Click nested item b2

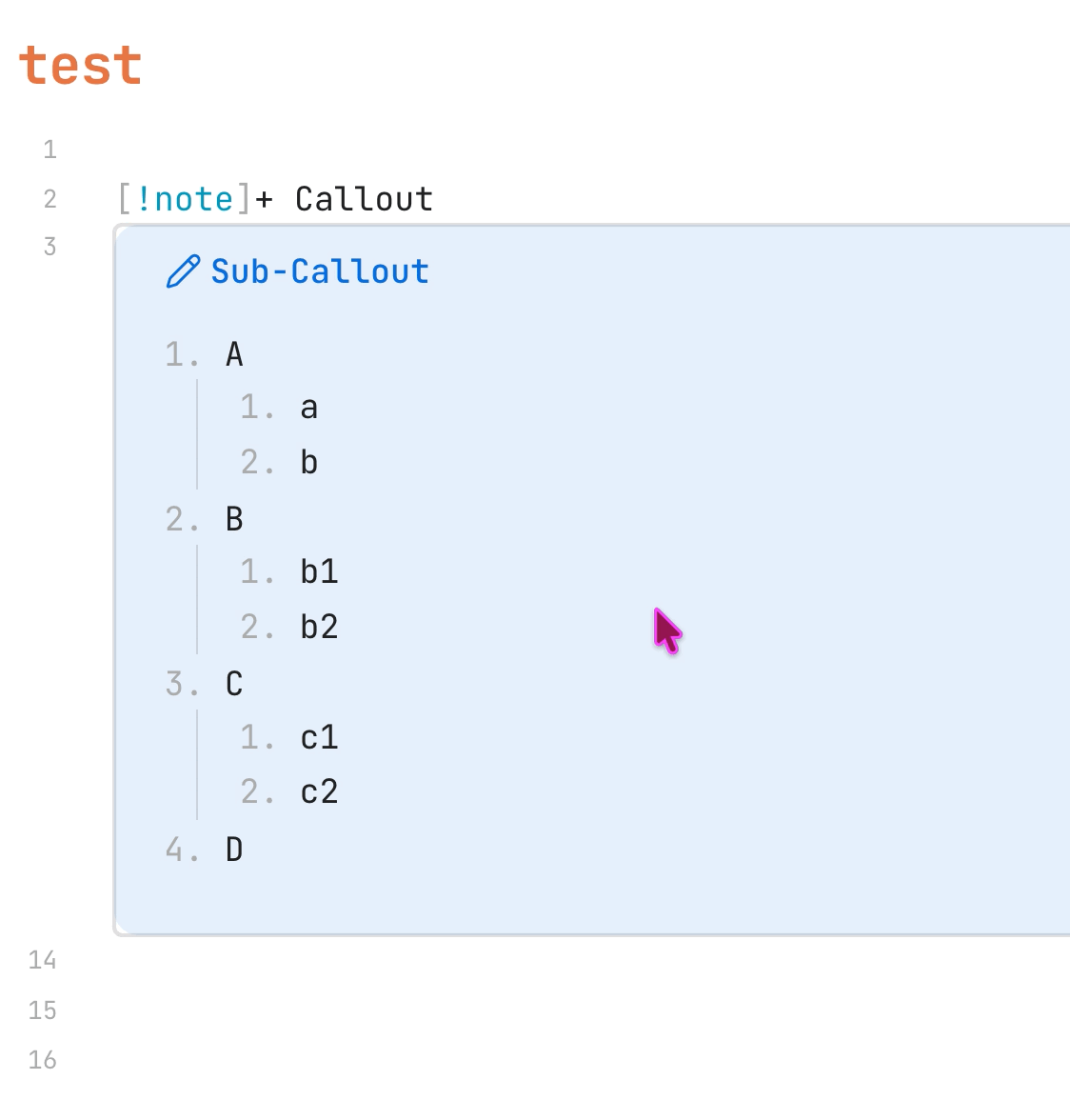pos(319,627)
